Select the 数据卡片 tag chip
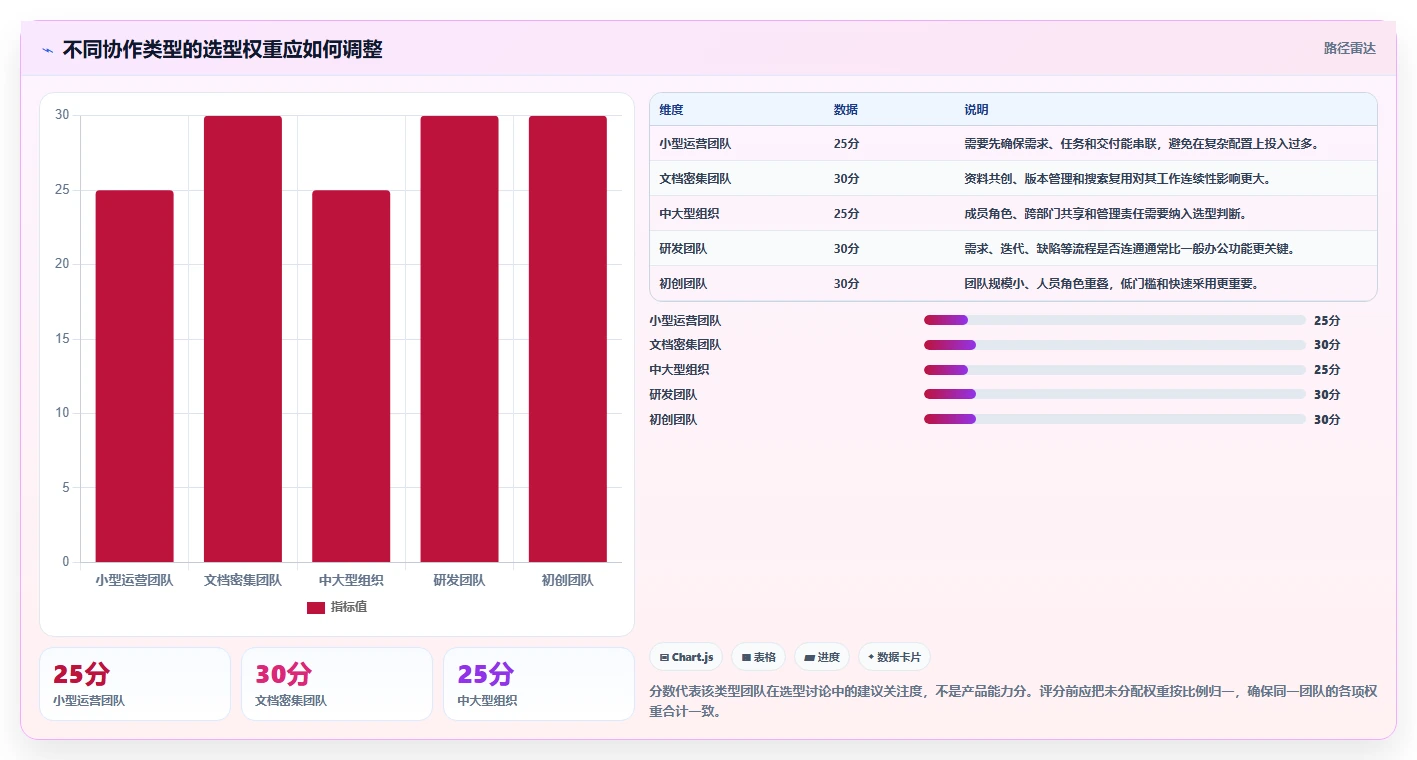1417x760 pixels. click(x=894, y=657)
